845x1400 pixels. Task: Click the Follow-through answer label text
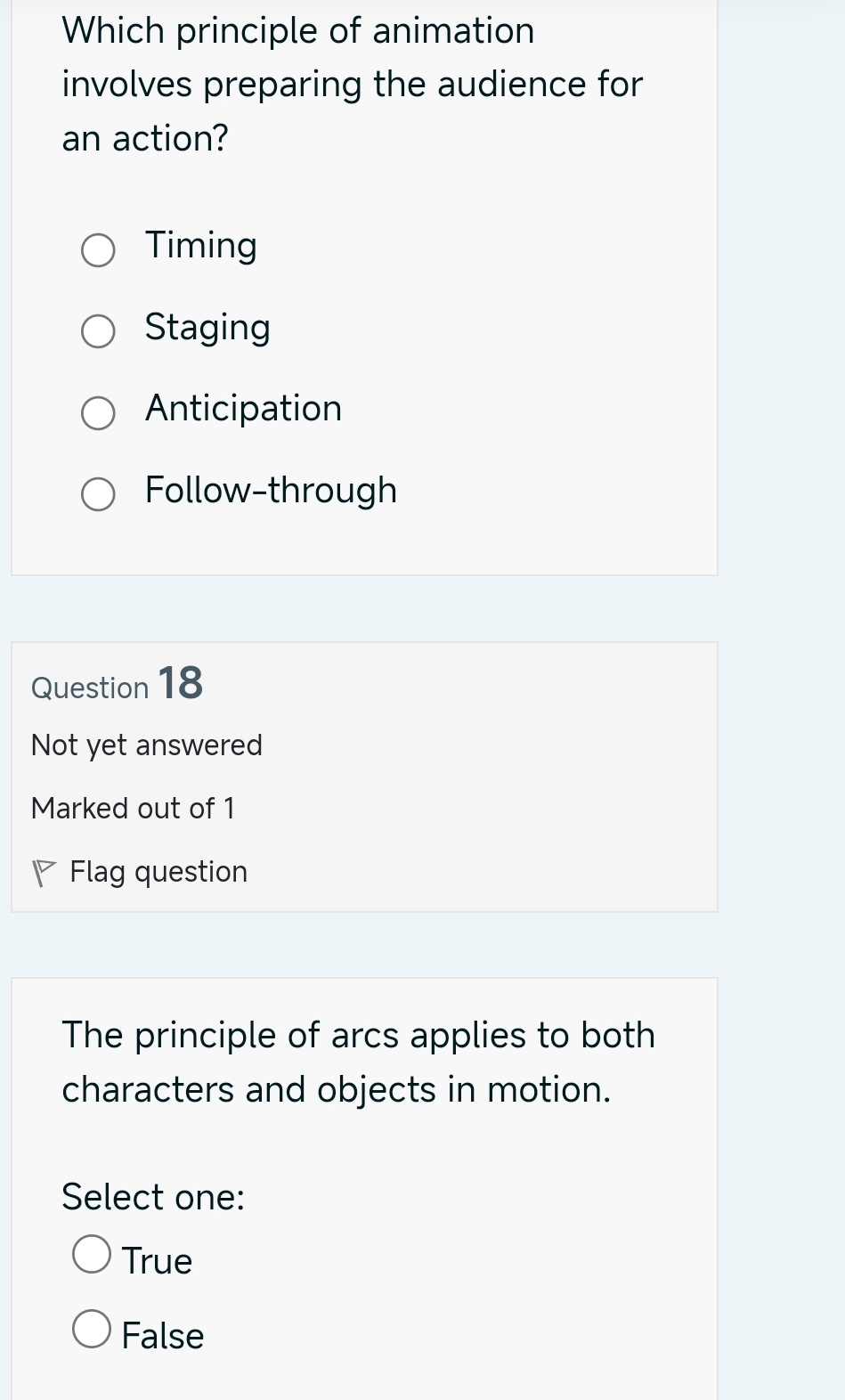point(271,490)
